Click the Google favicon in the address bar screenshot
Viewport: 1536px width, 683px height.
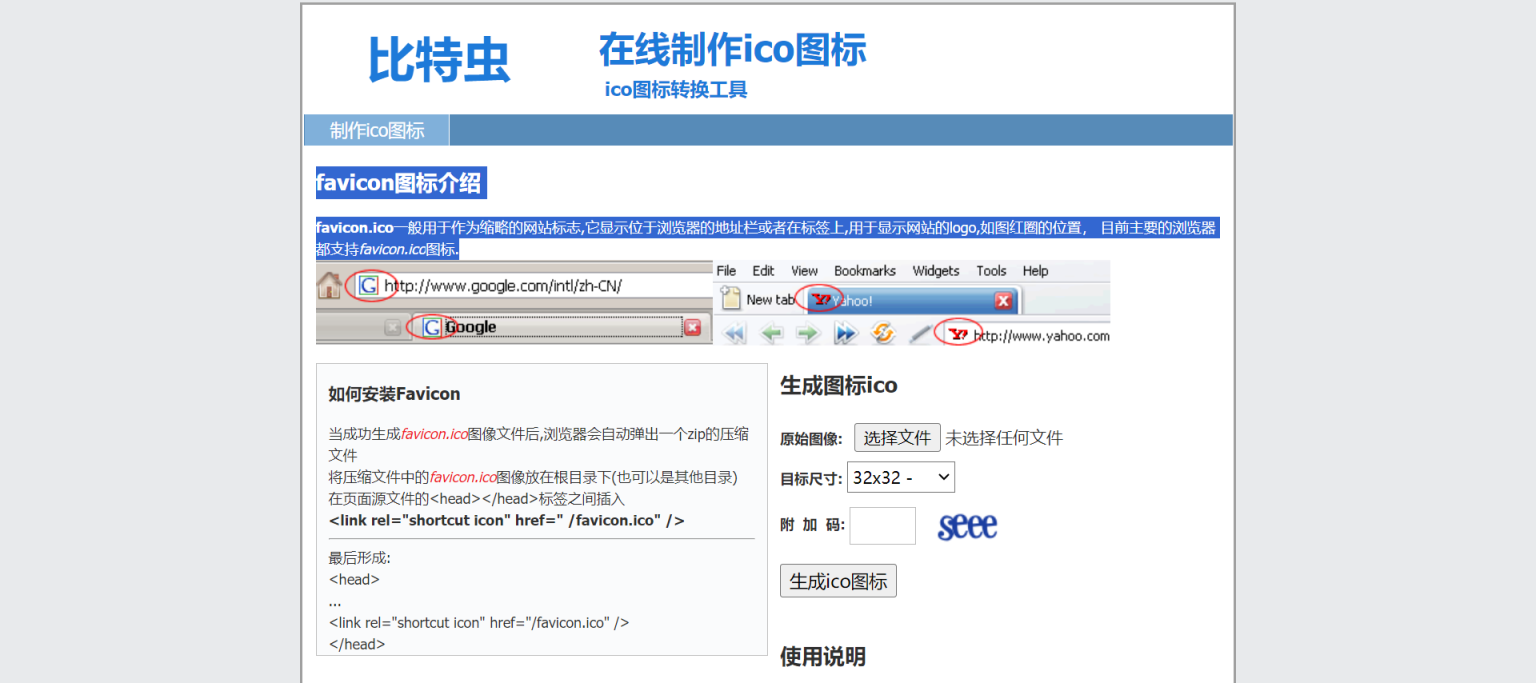click(370, 287)
